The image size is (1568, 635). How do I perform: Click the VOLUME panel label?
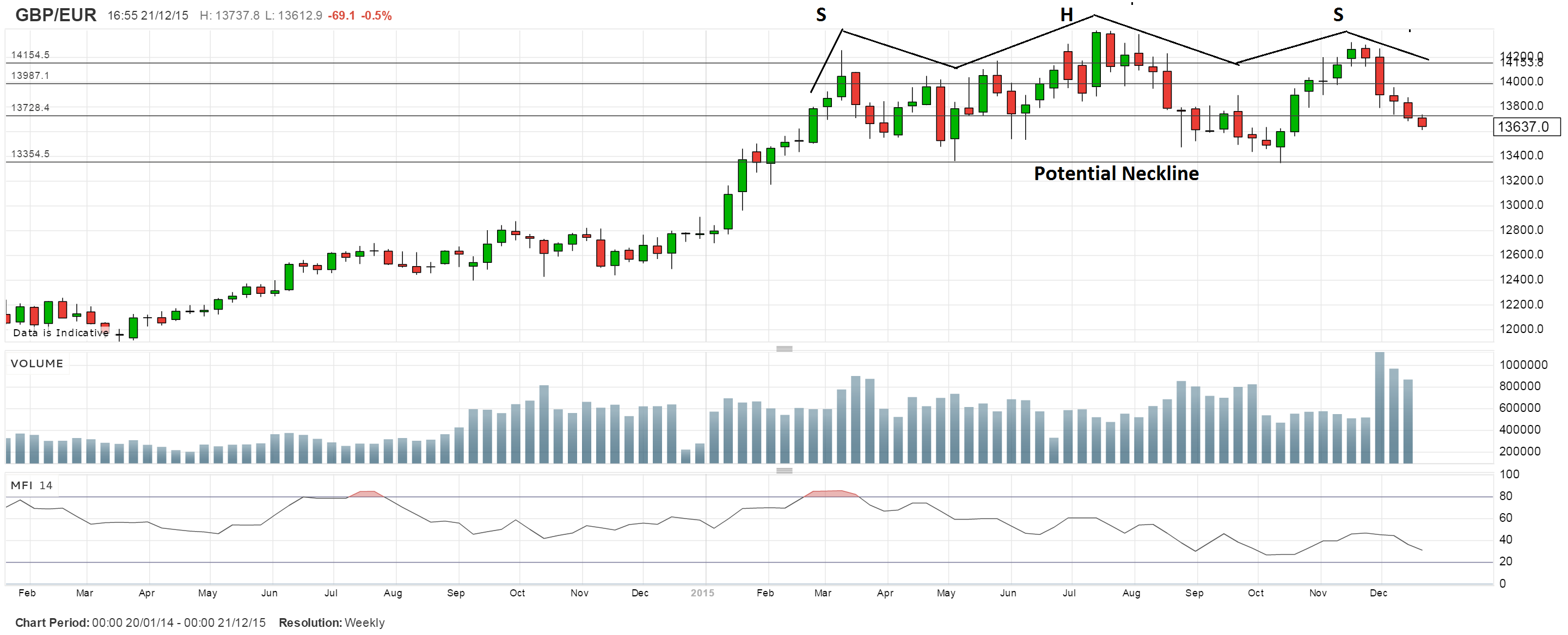coord(36,363)
